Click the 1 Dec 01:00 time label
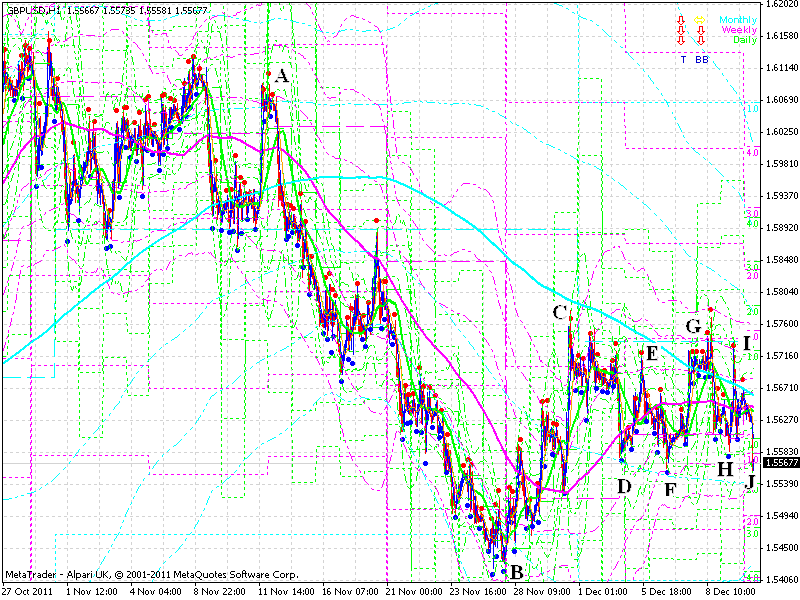The image size is (800, 600). (x=604, y=592)
